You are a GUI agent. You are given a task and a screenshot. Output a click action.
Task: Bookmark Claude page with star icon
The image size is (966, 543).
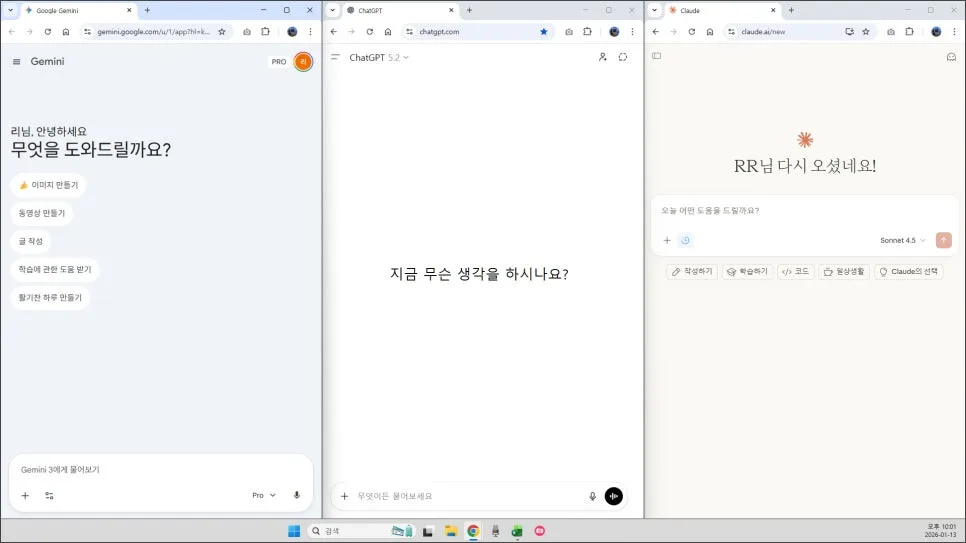[x=866, y=31]
